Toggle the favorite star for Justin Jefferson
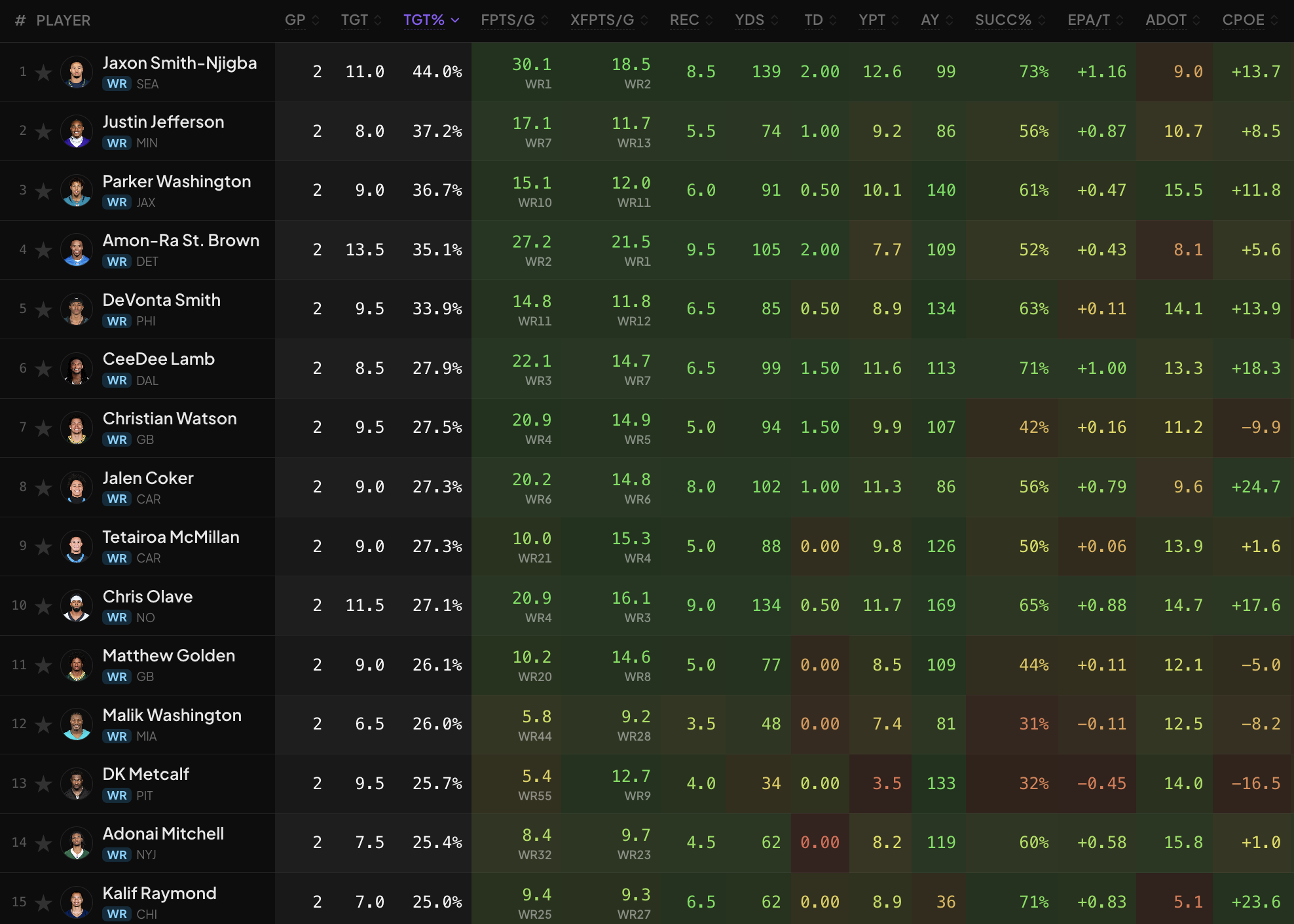This screenshot has width=1294, height=924. click(43, 132)
